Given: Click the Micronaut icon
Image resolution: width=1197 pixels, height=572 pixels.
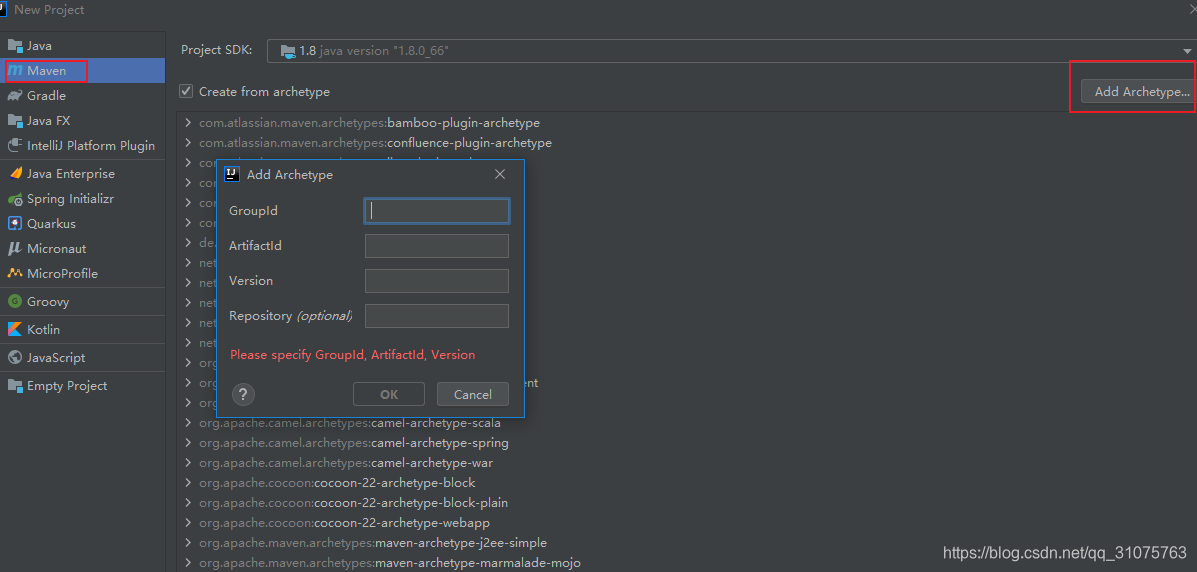Looking at the screenshot, I should point(15,248).
